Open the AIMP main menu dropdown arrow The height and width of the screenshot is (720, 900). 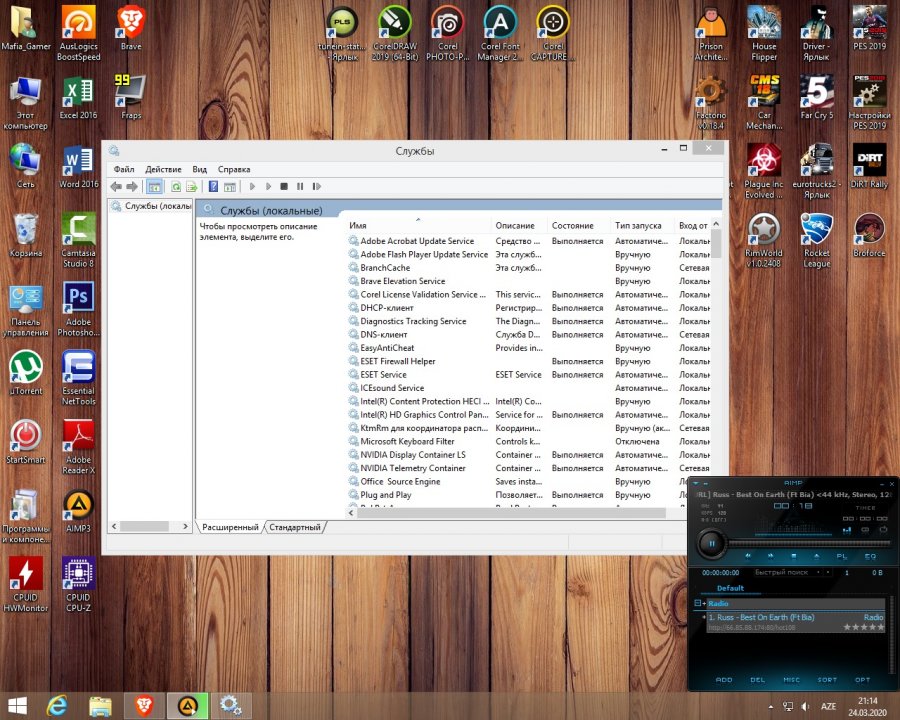(697, 483)
